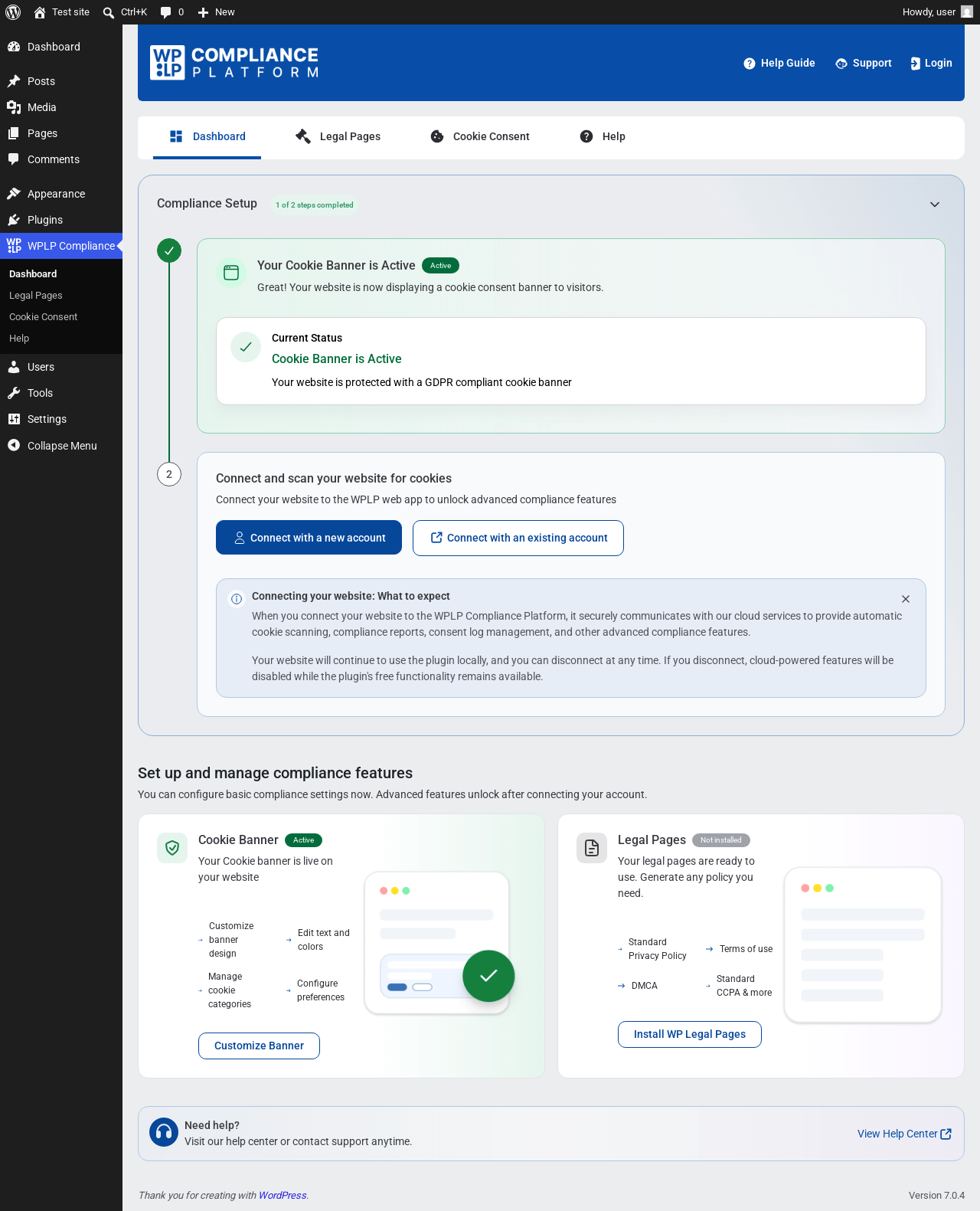The height and width of the screenshot is (1211, 980).
Task: Click the Login door icon
Action: click(915, 64)
